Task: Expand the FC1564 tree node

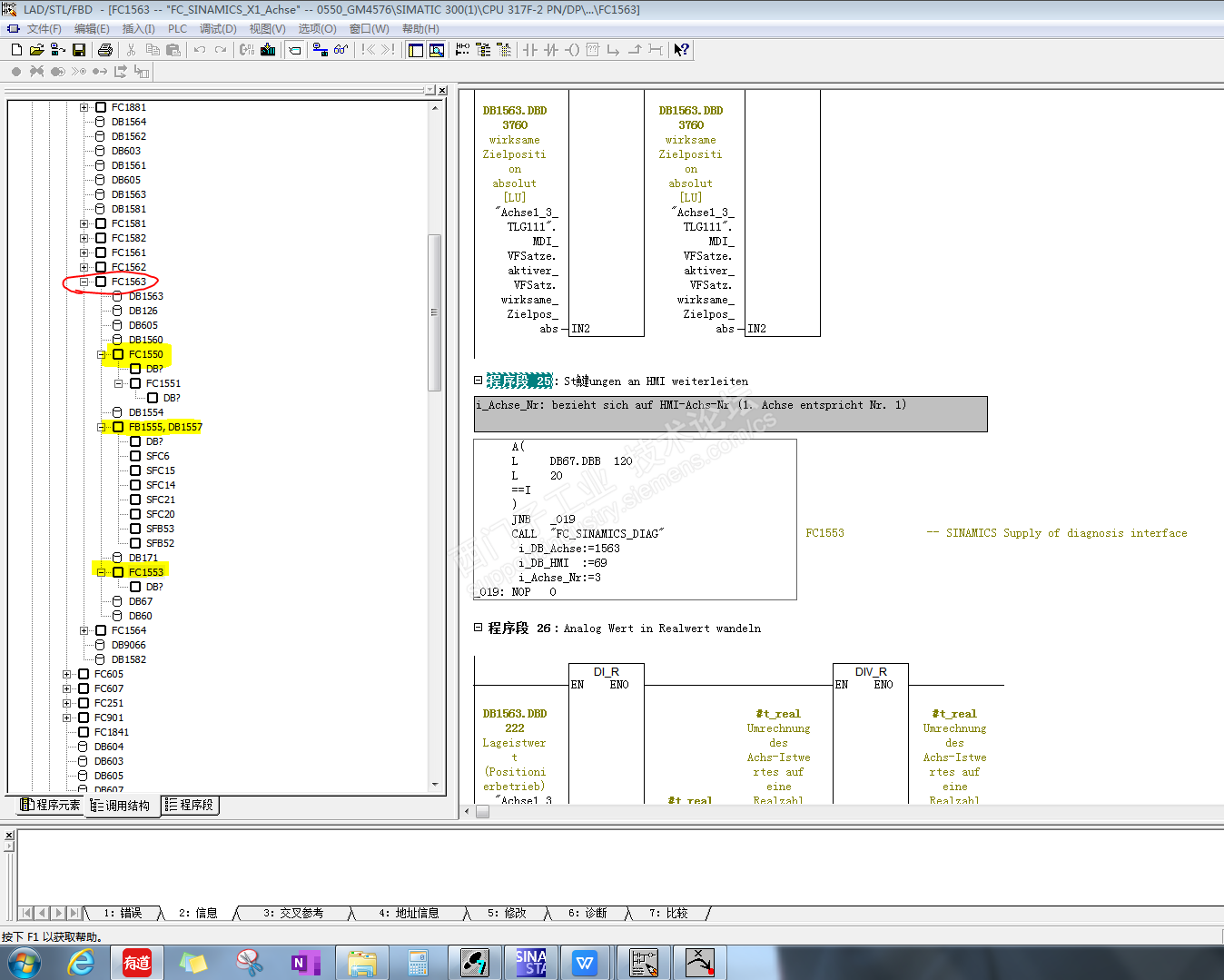Action: coord(84,630)
